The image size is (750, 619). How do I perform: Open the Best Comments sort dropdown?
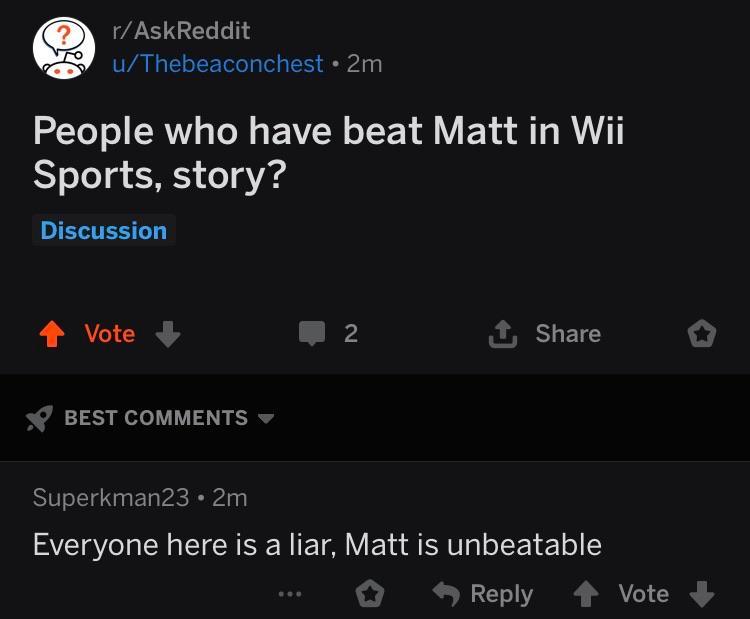(x=265, y=418)
